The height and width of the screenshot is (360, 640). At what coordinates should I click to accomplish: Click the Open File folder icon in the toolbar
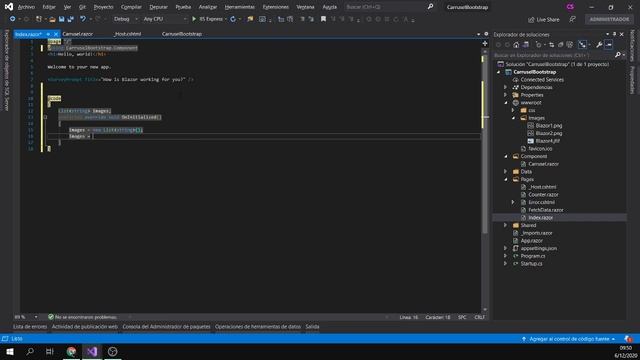coord(52,19)
